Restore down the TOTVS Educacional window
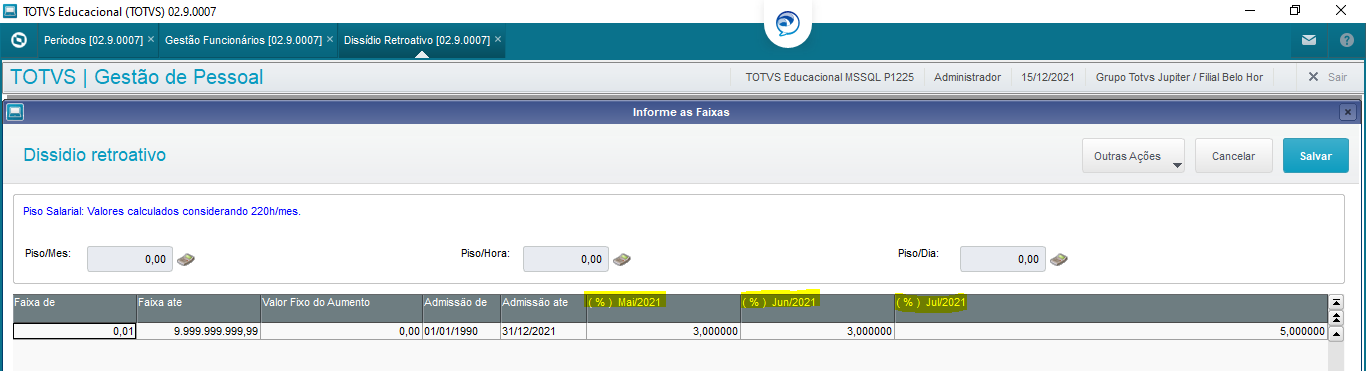 click(x=1296, y=11)
